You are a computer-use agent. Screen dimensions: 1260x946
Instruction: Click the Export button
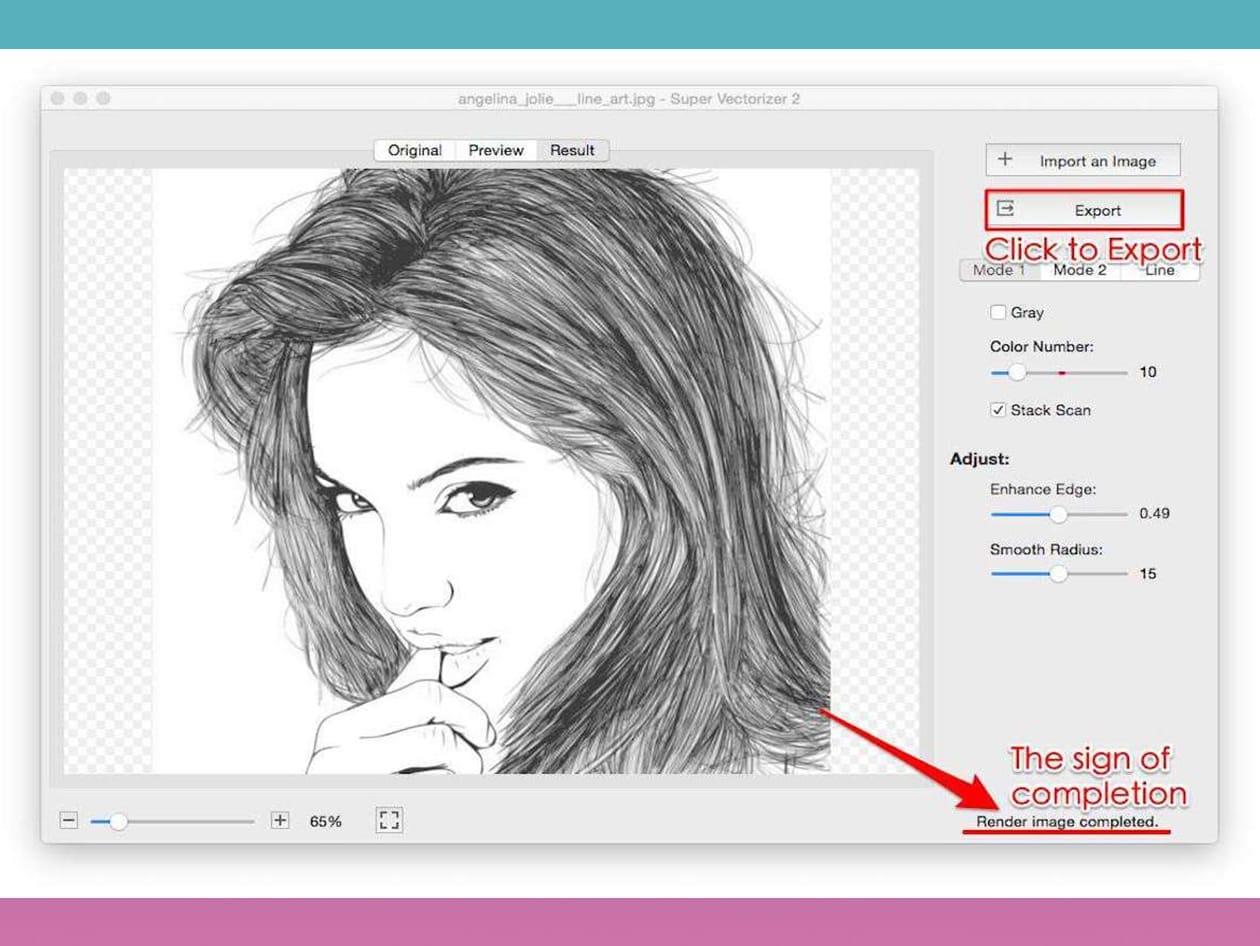tap(1084, 210)
